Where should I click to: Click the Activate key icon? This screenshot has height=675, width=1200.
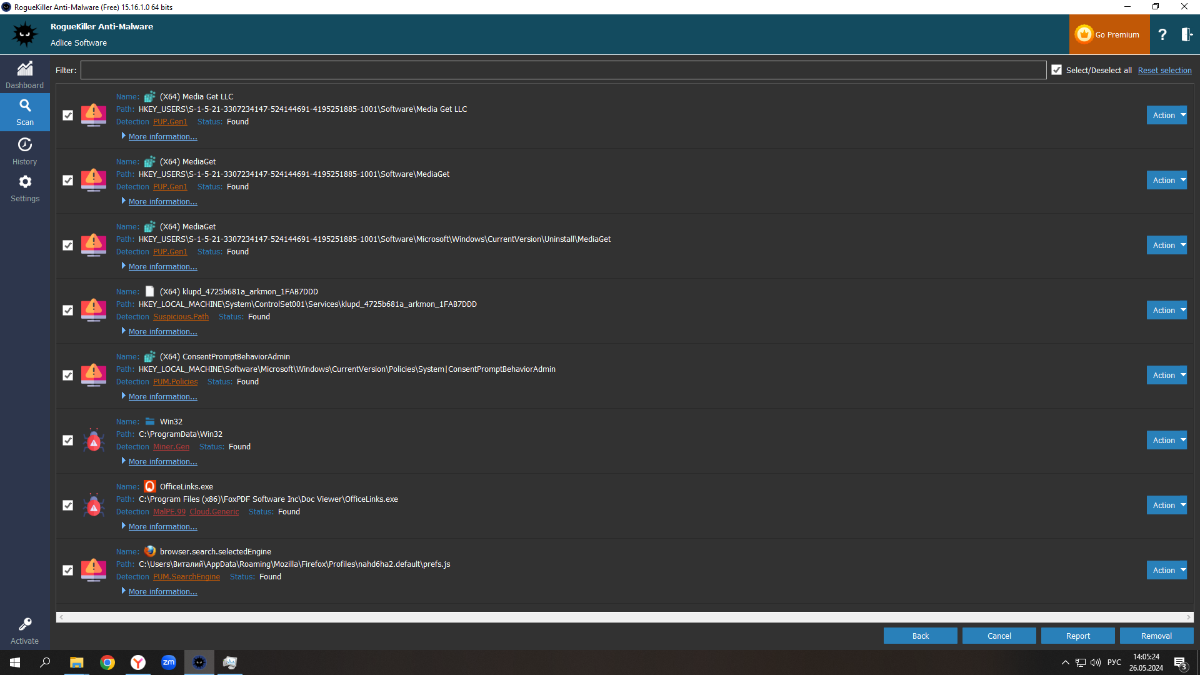25,624
